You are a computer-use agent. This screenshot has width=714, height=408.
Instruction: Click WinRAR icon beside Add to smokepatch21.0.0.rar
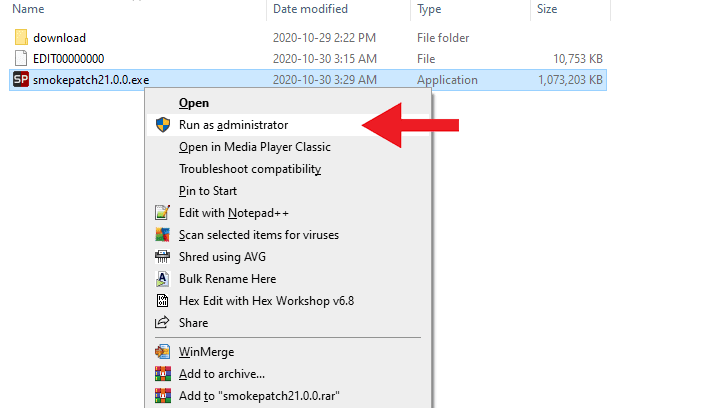(x=163, y=395)
